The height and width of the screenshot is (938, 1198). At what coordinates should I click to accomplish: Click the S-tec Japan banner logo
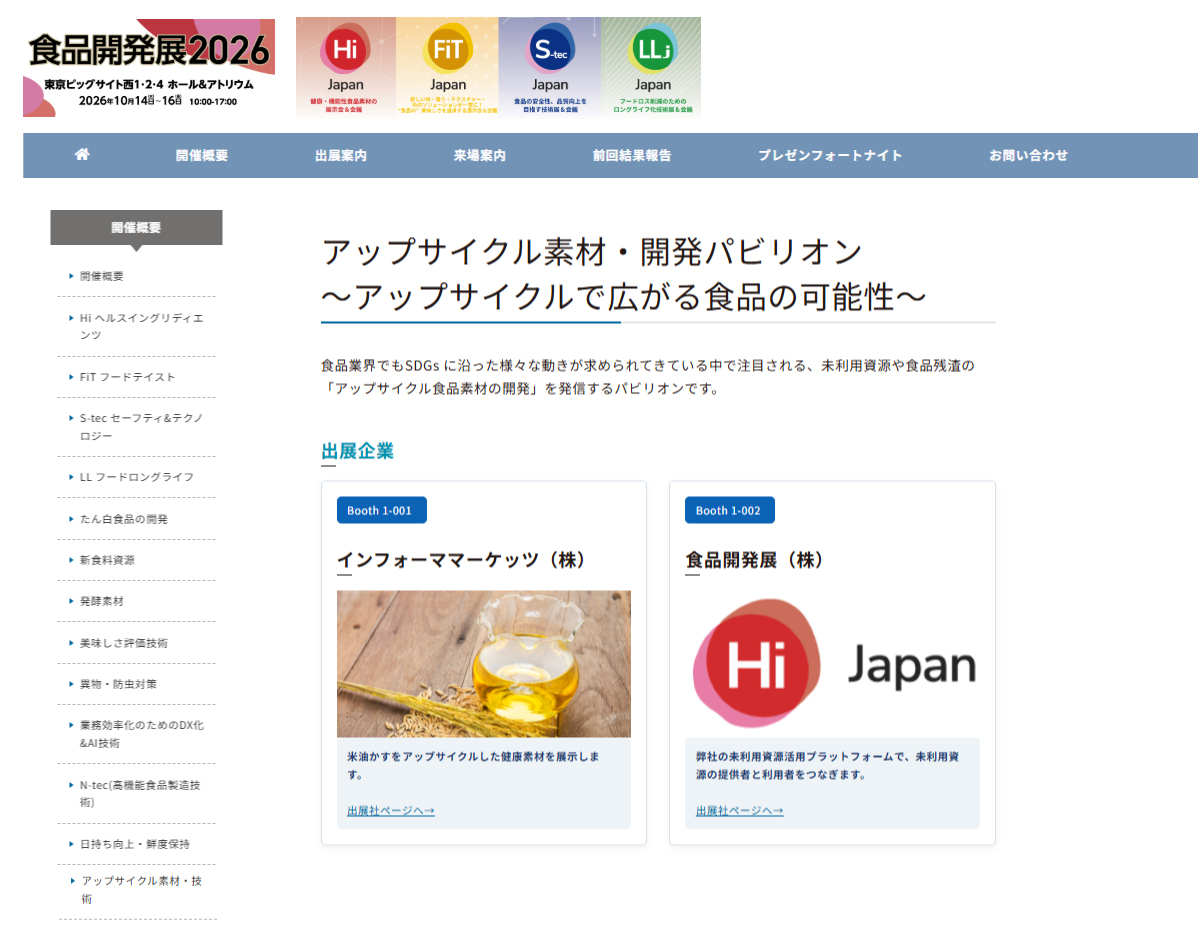pyautogui.click(x=549, y=66)
